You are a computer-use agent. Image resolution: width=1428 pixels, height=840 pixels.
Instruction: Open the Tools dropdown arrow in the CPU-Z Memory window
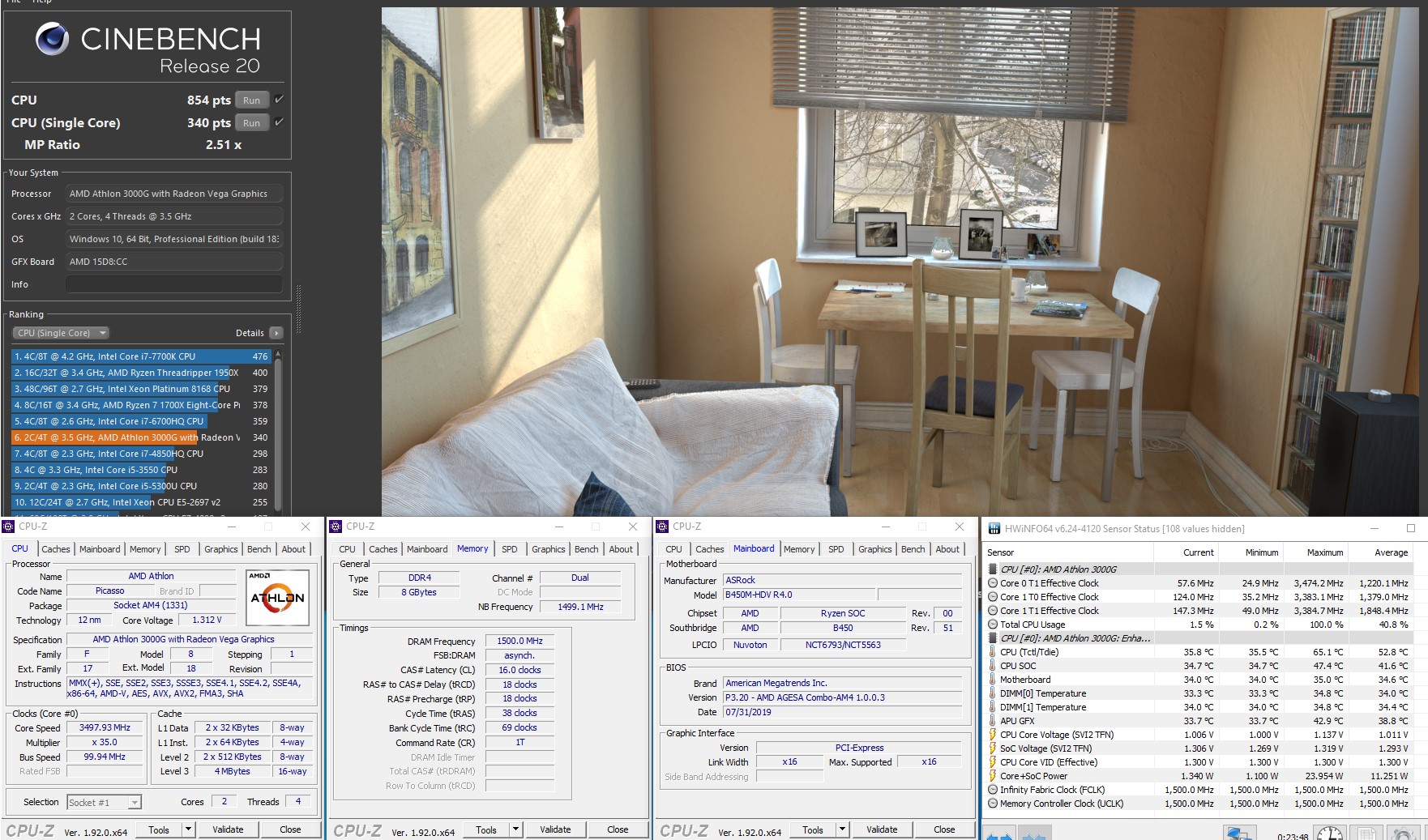coord(515,829)
